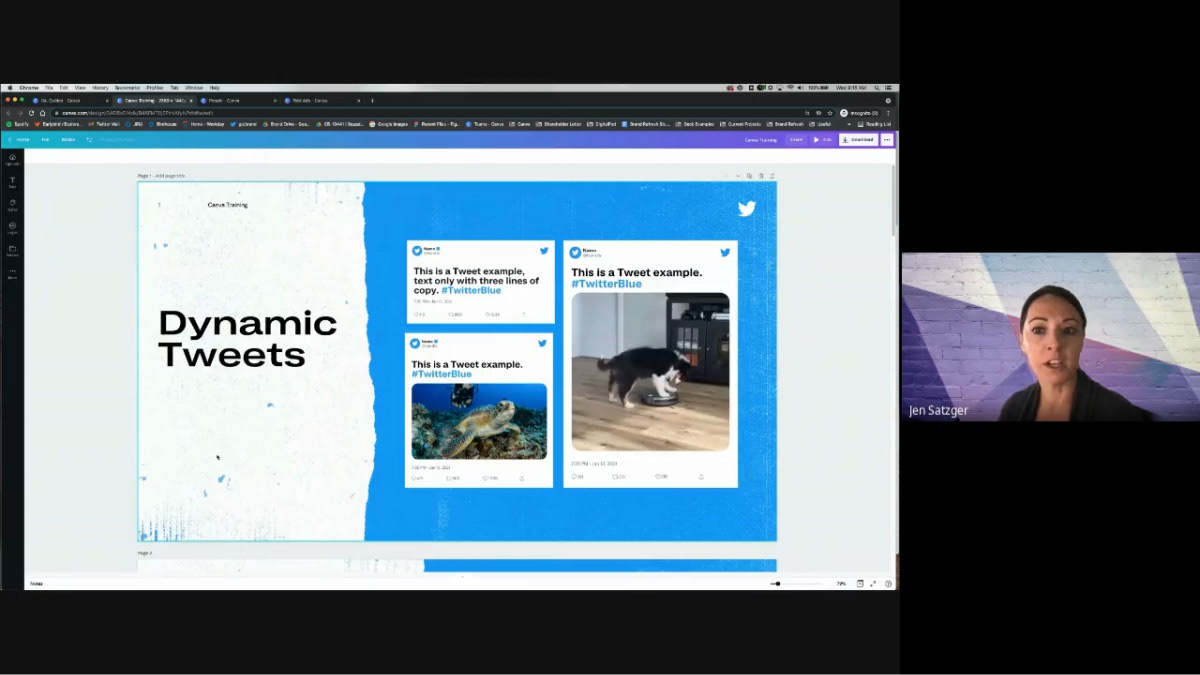The height and width of the screenshot is (675, 1200).
Task: Open the Canva File menu
Action: tap(45, 139)
